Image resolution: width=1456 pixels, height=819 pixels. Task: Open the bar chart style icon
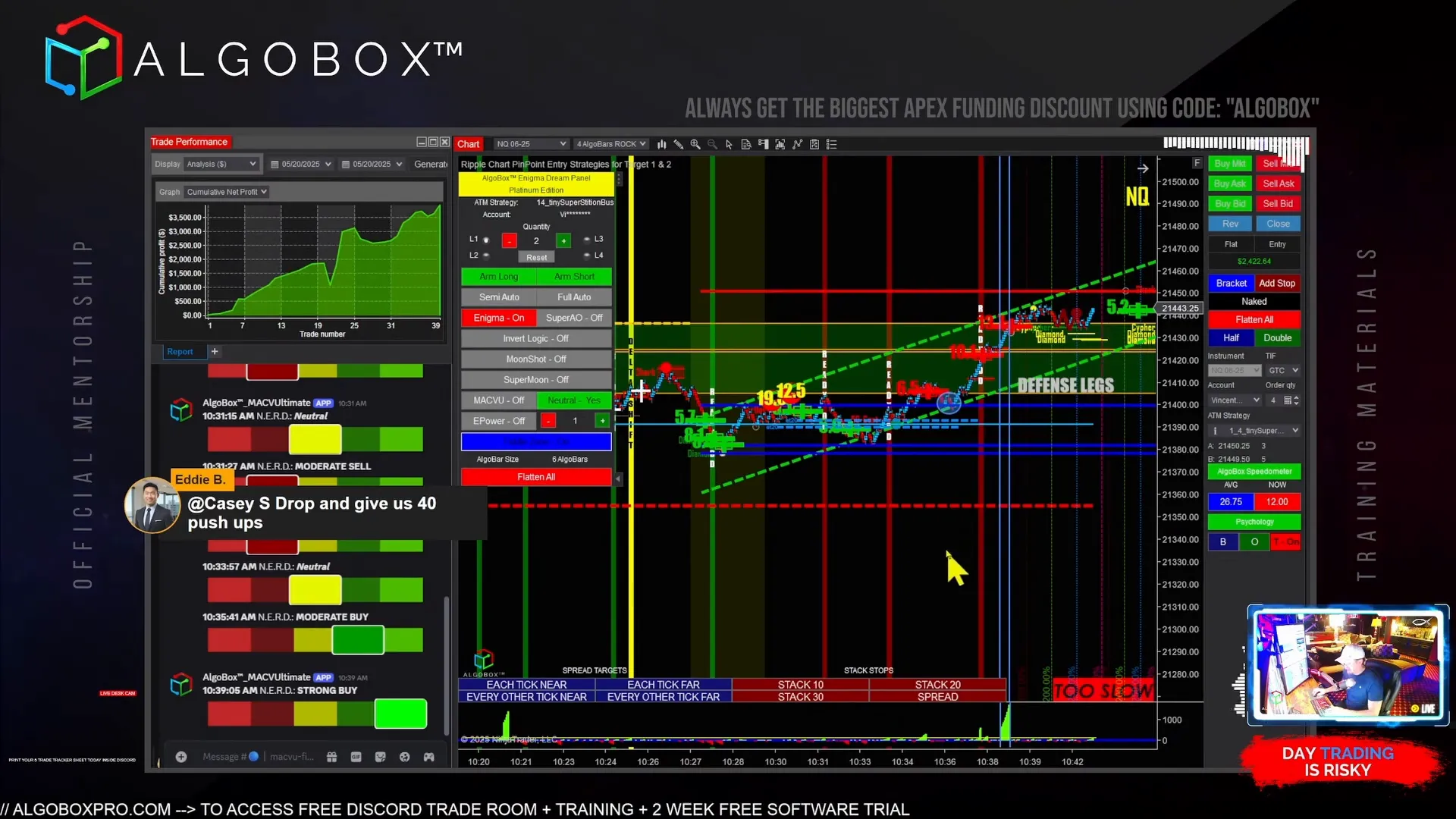point(662,144)
